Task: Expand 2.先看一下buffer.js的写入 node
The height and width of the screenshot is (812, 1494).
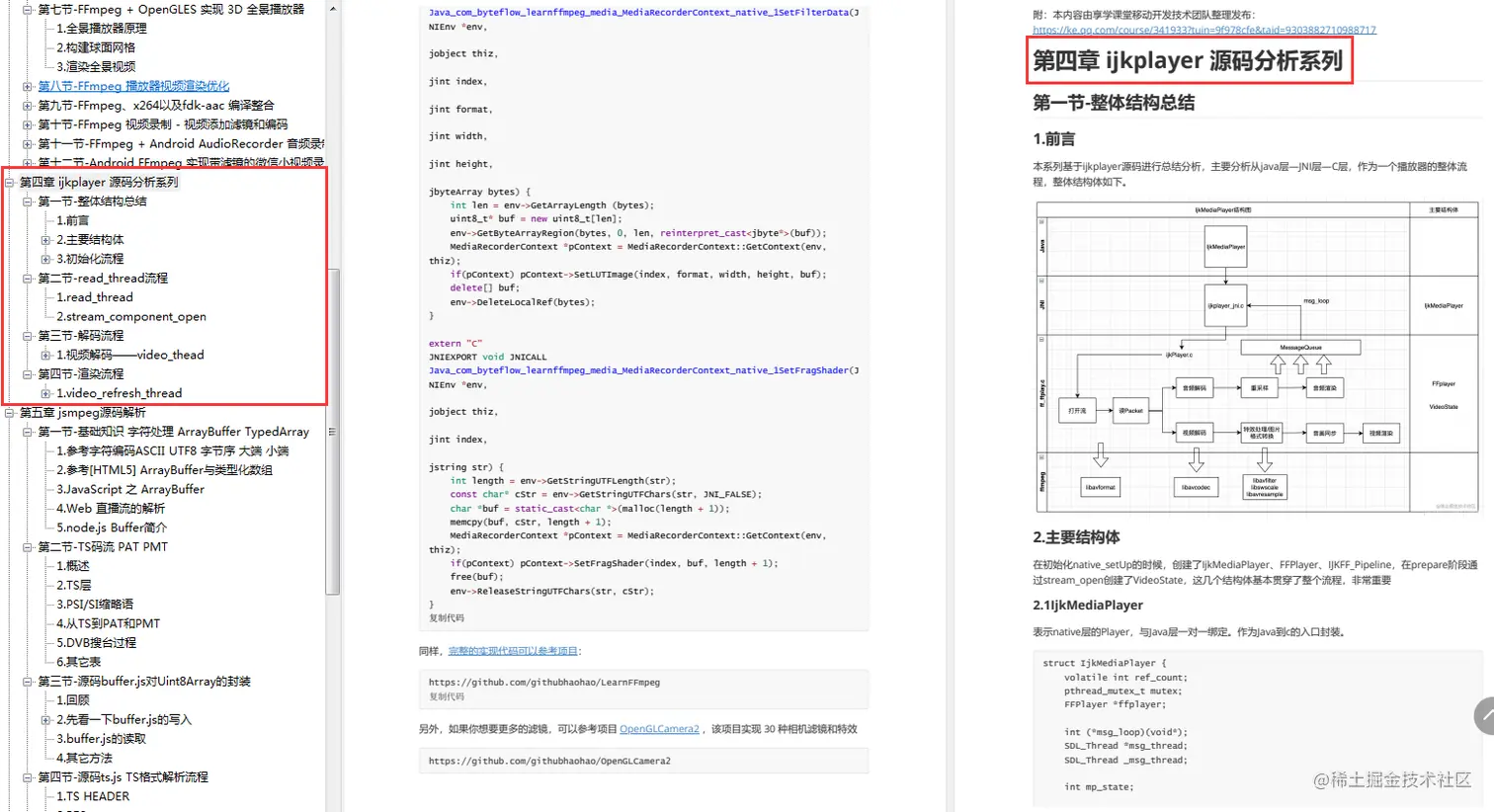Action: pos(45,720)
